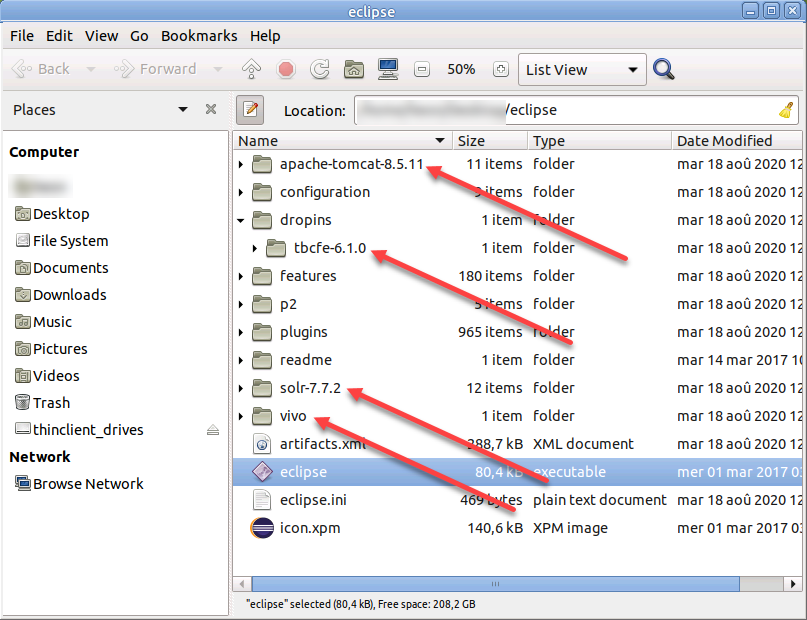The height and width of the screenshot is (620, 807).
Task: Click the horizontal scrollbar thumb
Action: click(496, 584)
